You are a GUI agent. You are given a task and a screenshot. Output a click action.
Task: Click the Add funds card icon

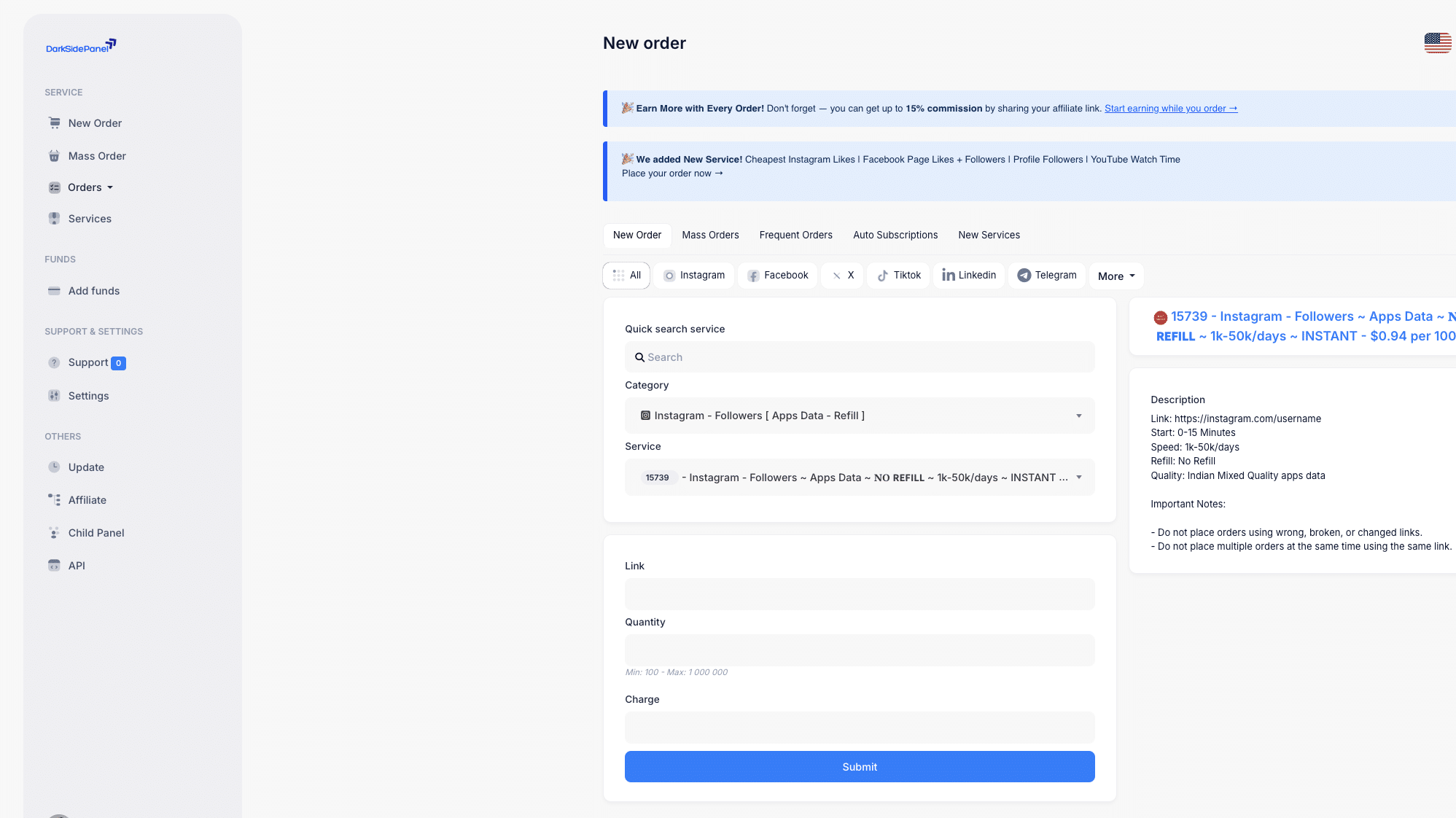pos(54,291)
